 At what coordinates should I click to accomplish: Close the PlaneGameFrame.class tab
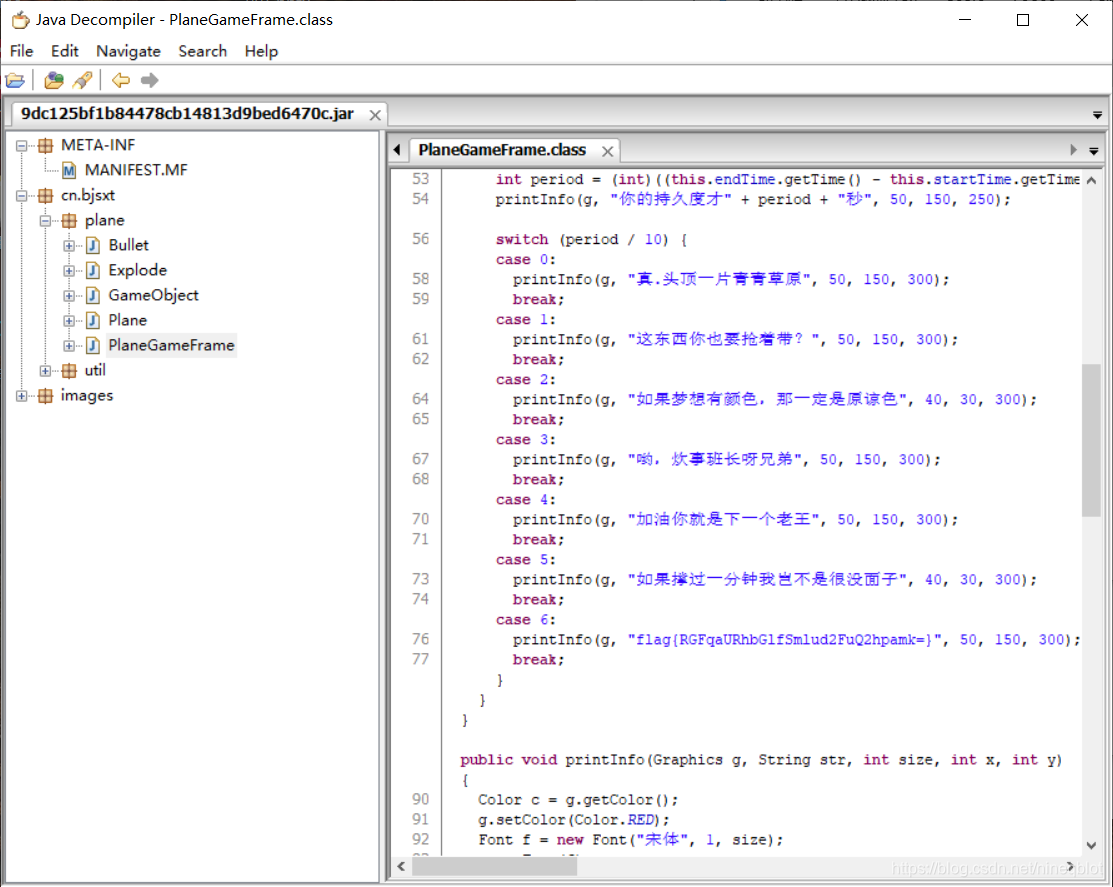608,151
